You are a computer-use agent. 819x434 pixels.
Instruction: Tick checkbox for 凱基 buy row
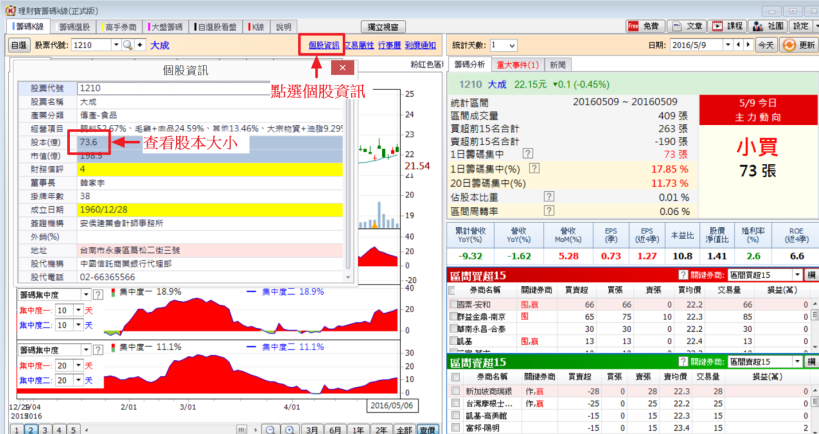(x=453, y=341)
